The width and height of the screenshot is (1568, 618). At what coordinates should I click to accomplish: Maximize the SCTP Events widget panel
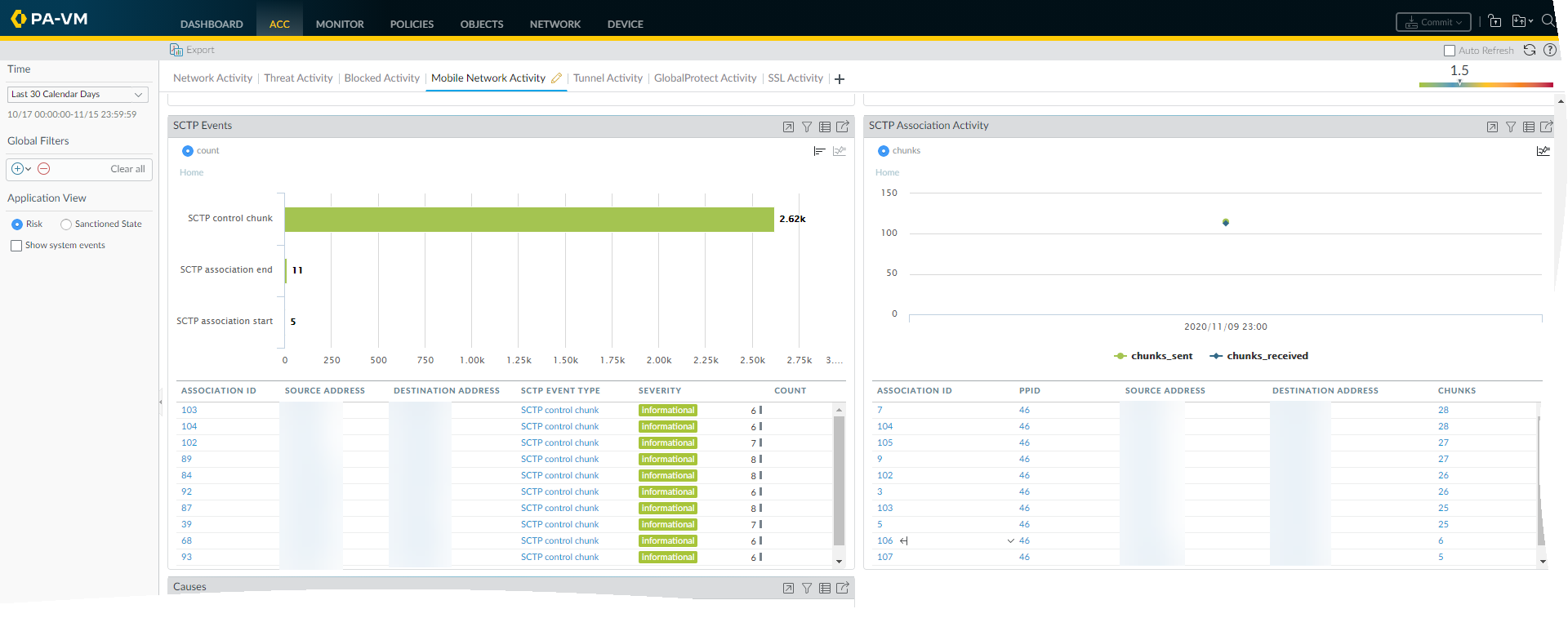pyautogui.click(x=788, y=127)
